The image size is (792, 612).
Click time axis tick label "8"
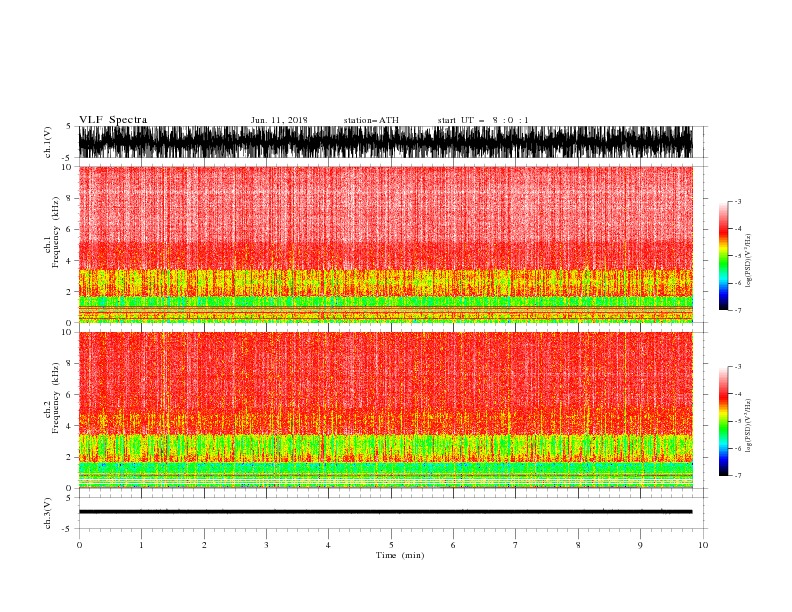pos(578,545)
